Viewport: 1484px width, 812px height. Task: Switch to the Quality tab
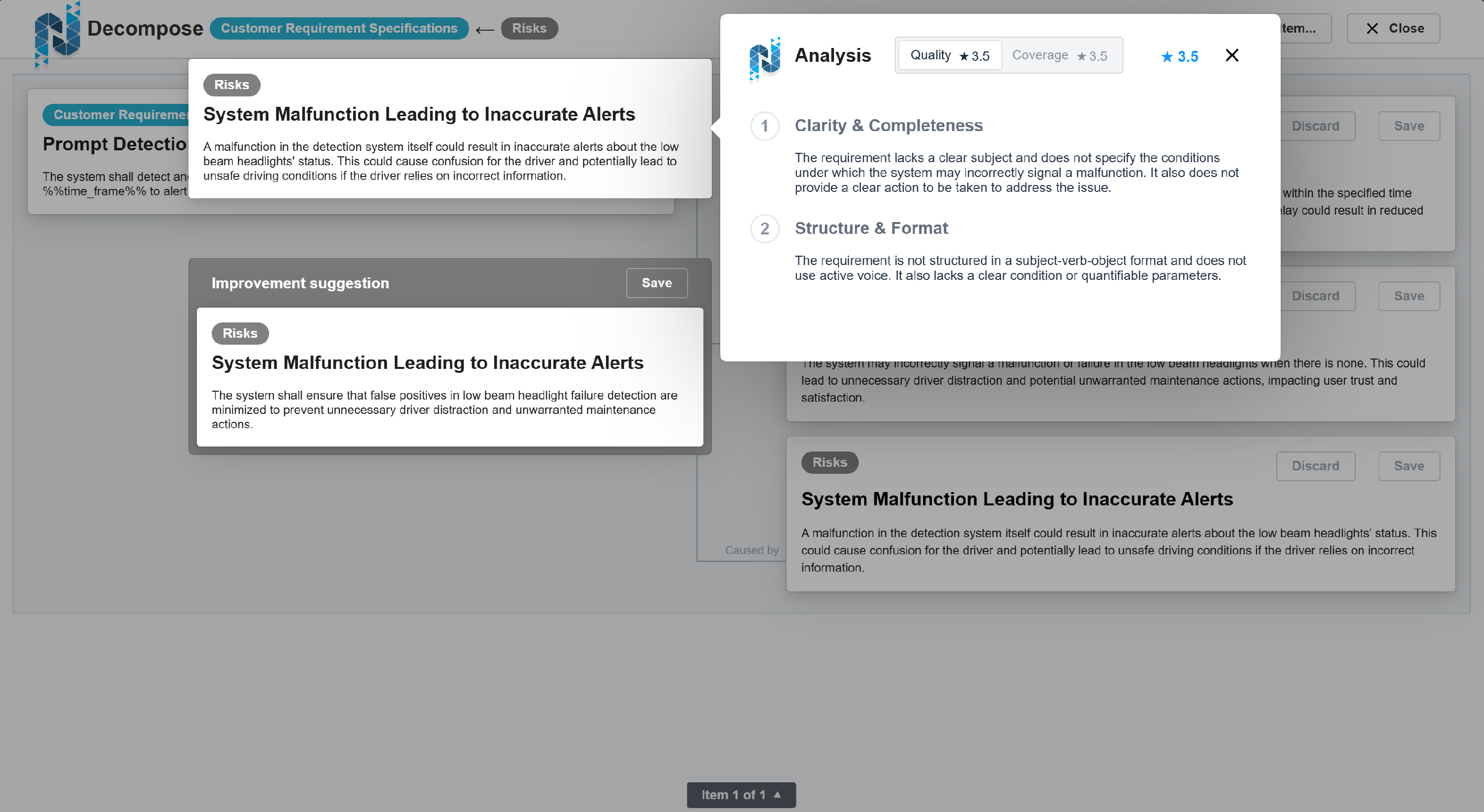949,55
